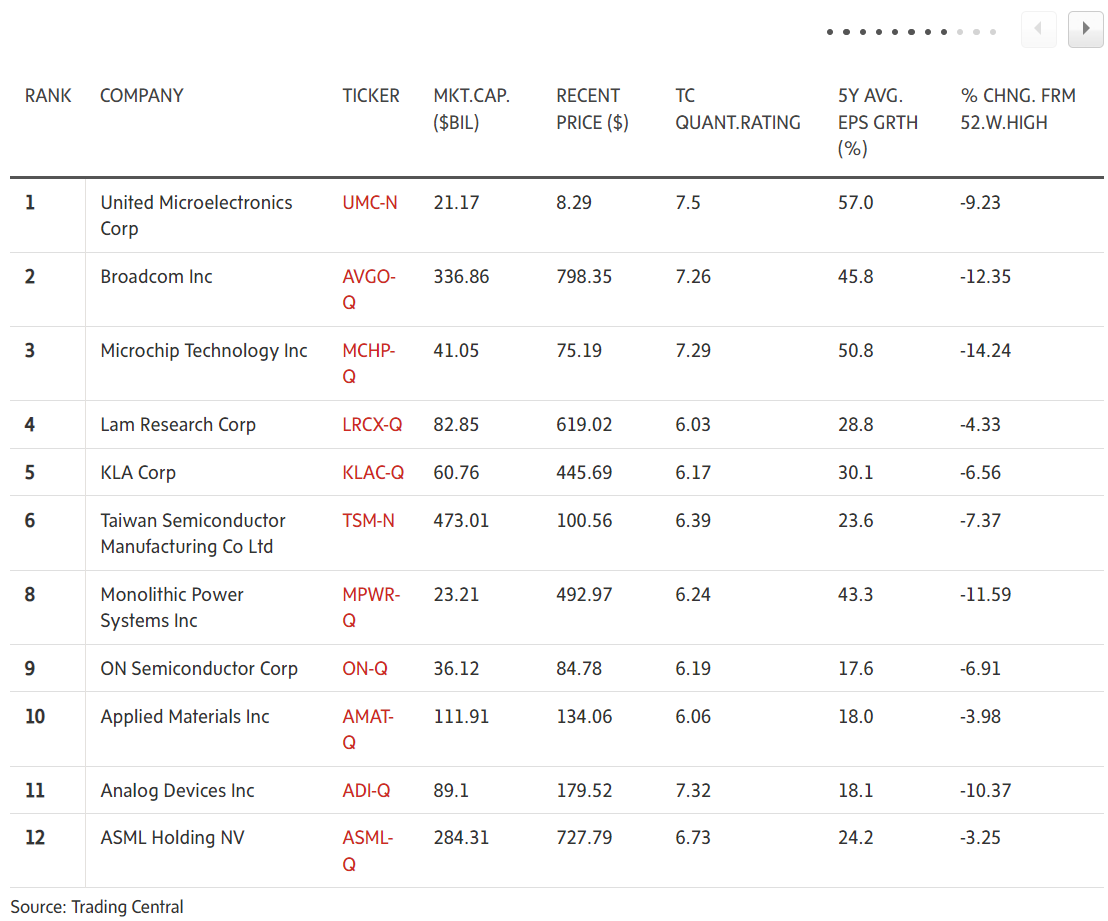Click ON Semiconductor market cap 36.12

click(456, 669)
